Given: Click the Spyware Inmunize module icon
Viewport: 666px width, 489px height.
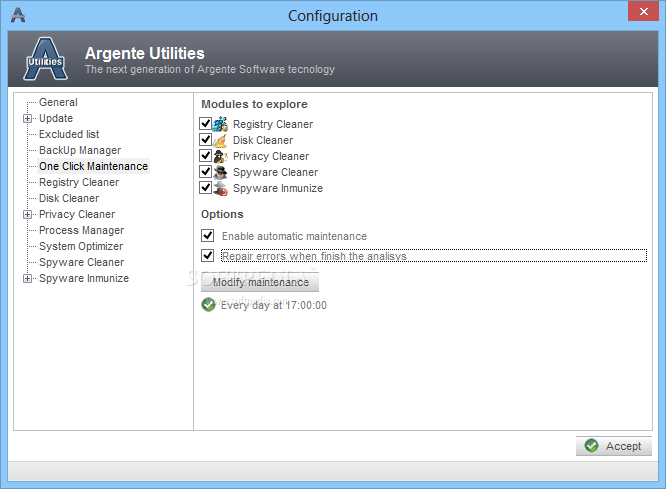Looking at the screenshot, I should click(x=220, y=188).
